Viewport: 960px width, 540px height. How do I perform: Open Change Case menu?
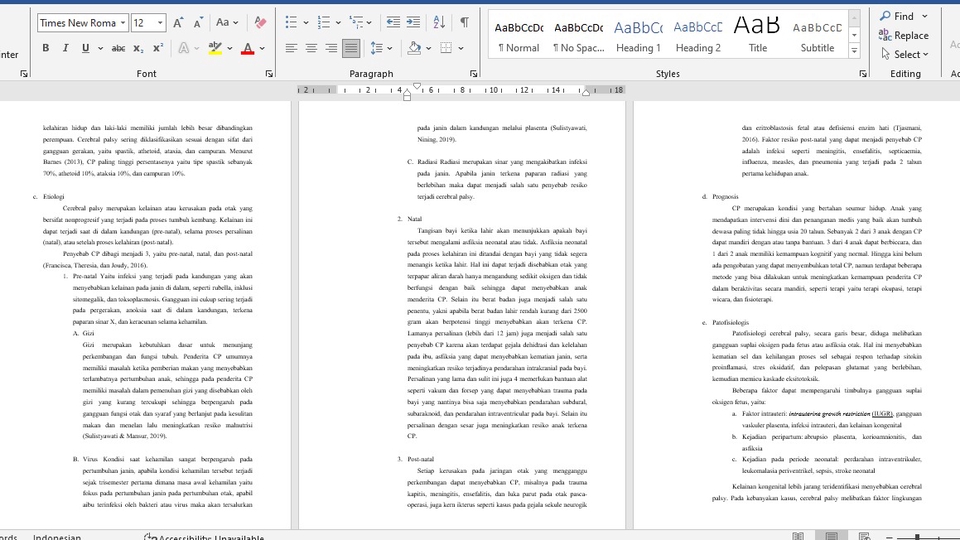(x=227, y=23)
